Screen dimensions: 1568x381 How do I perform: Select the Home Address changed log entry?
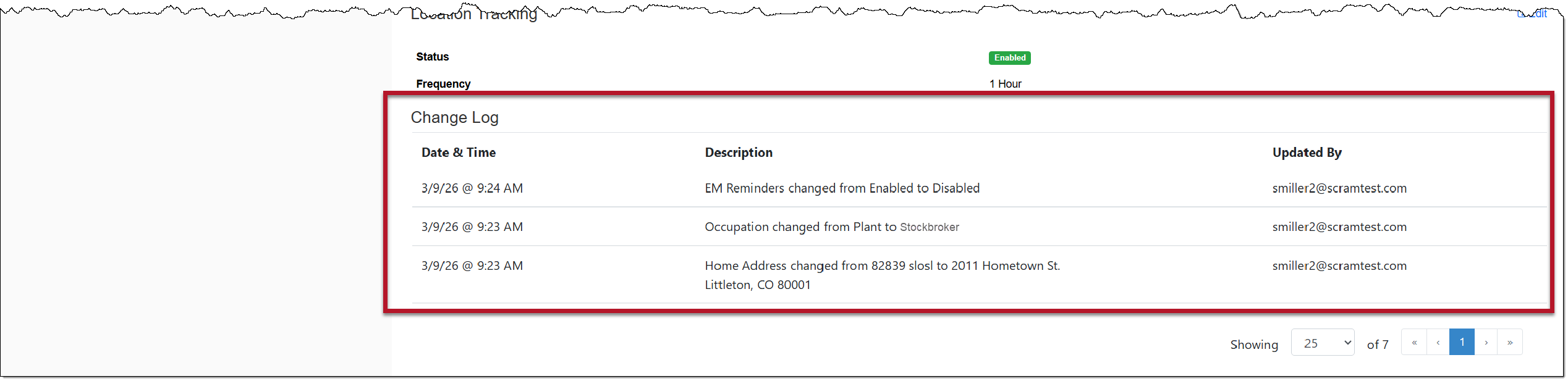pyautogui.click(x=882, y=266)
